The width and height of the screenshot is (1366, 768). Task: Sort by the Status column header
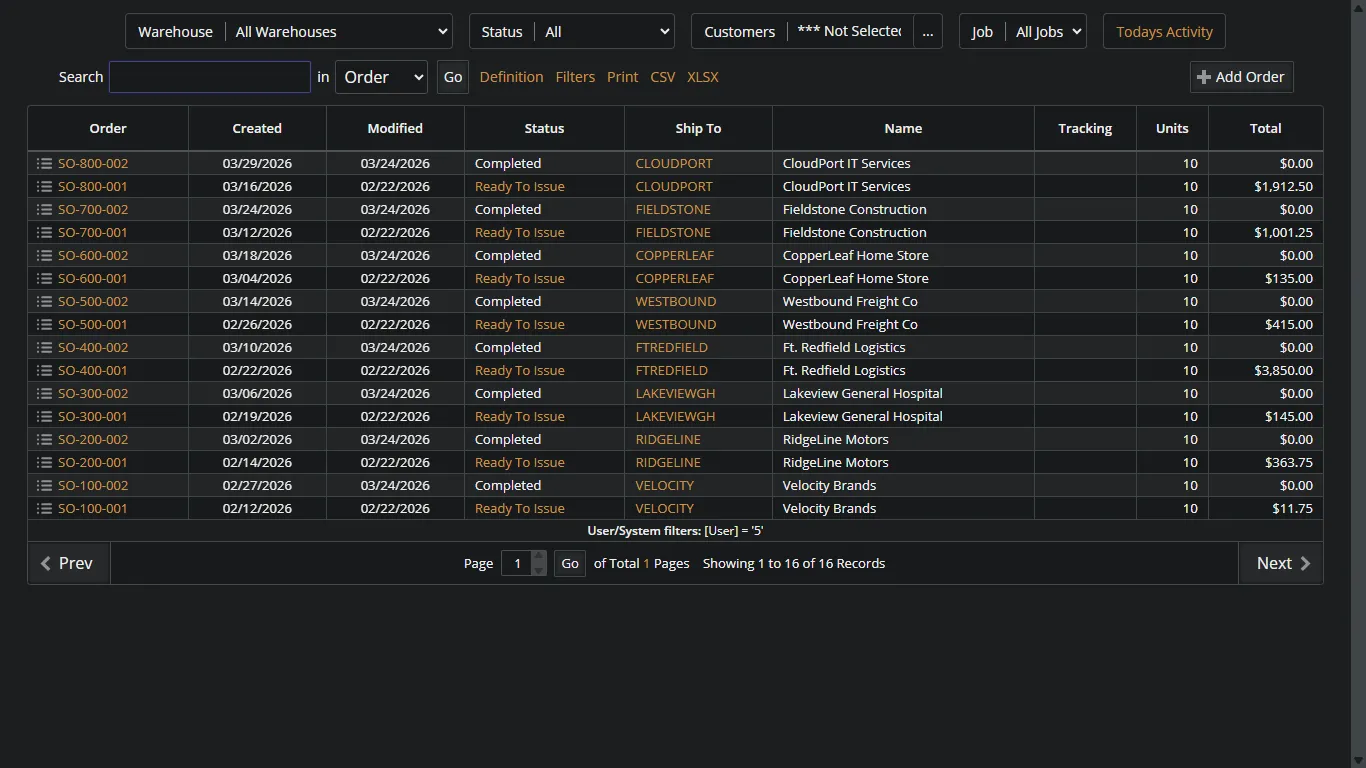click(x=544, y=128)
